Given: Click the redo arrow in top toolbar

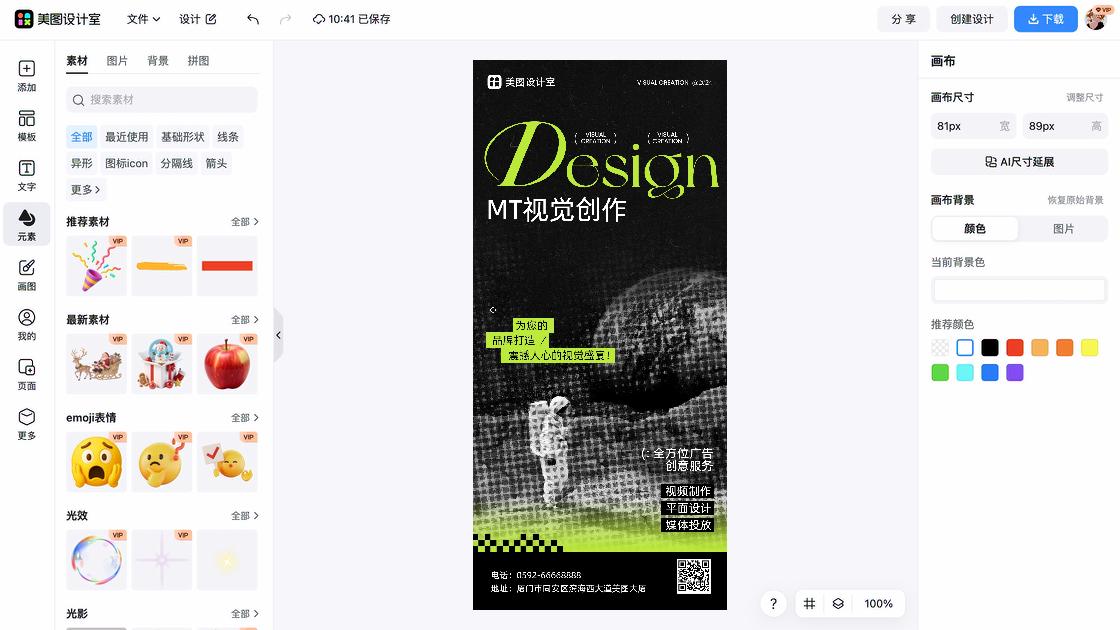Looking at the screenshot, I should point(285,19).
